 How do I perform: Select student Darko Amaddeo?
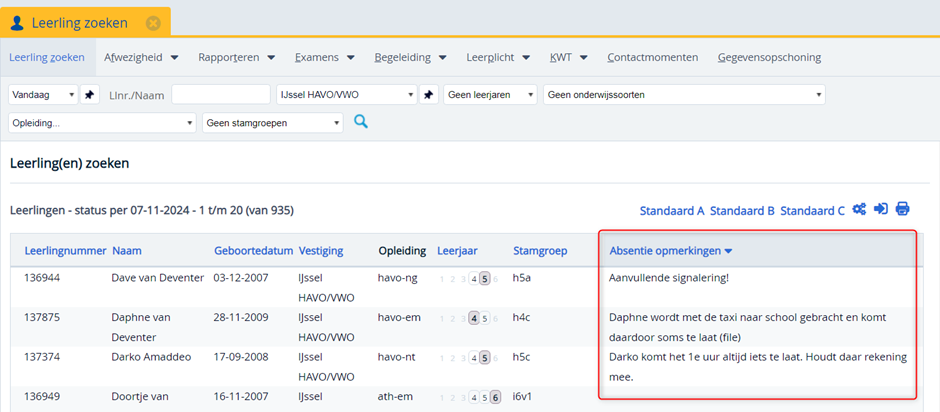[x=151, y=357]
